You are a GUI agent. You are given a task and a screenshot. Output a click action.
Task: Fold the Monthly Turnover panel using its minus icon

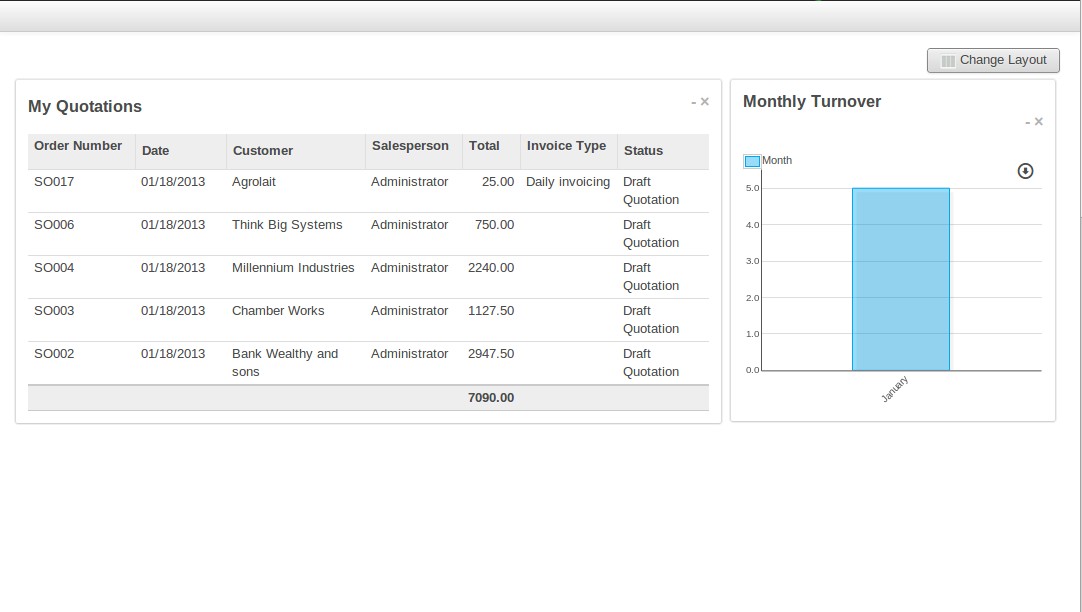pos(1027,122)
